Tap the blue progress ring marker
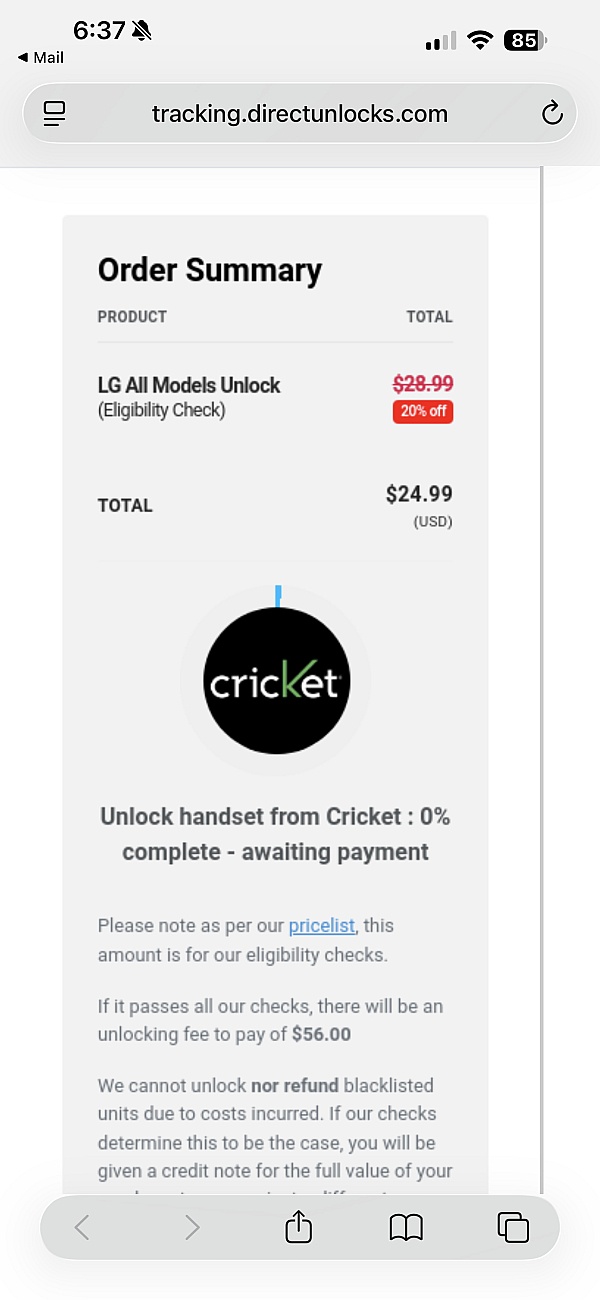Viewport: 600px width, 1300px height. click(278, 595)
